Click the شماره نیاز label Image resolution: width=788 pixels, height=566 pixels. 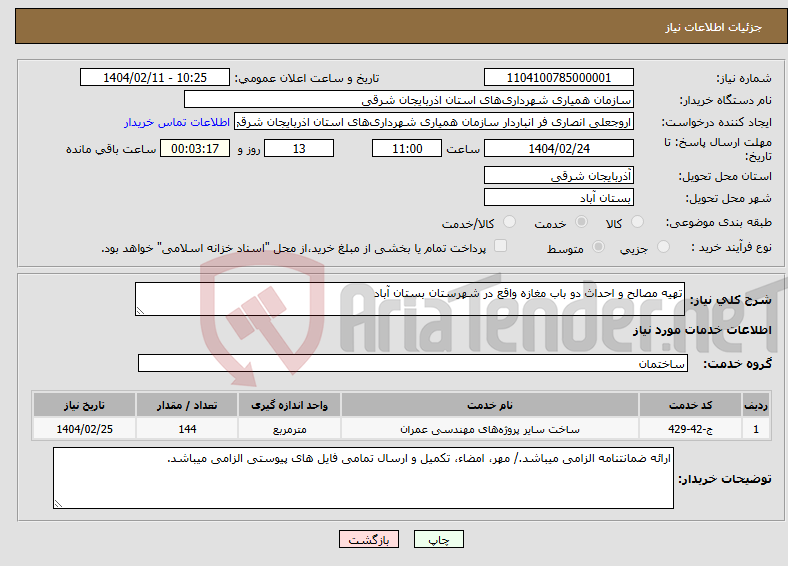coord(743,78)
